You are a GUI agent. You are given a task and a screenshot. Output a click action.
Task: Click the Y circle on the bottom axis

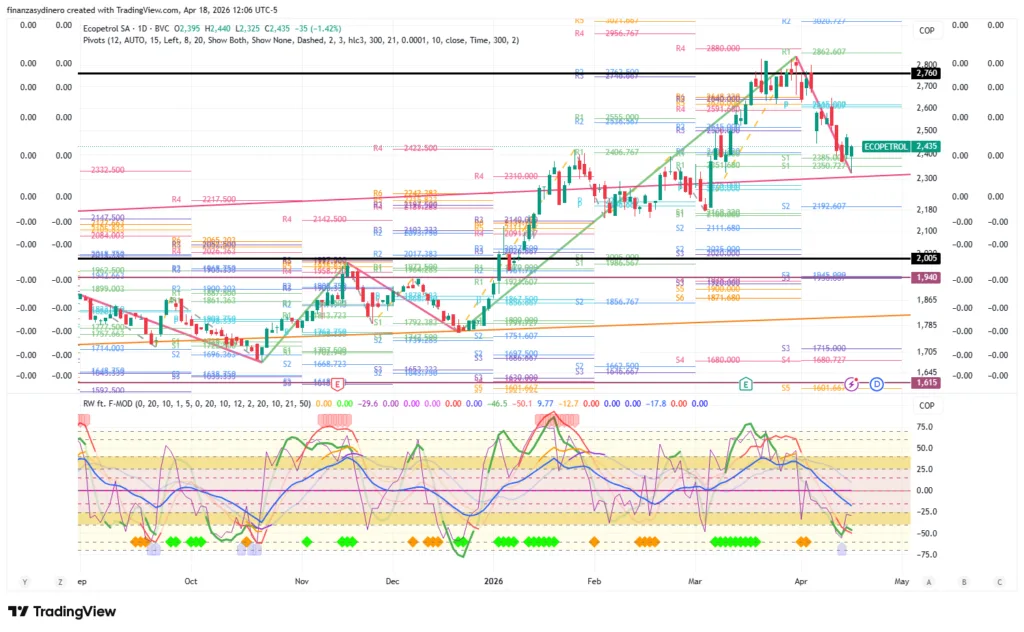click(23, 581)
